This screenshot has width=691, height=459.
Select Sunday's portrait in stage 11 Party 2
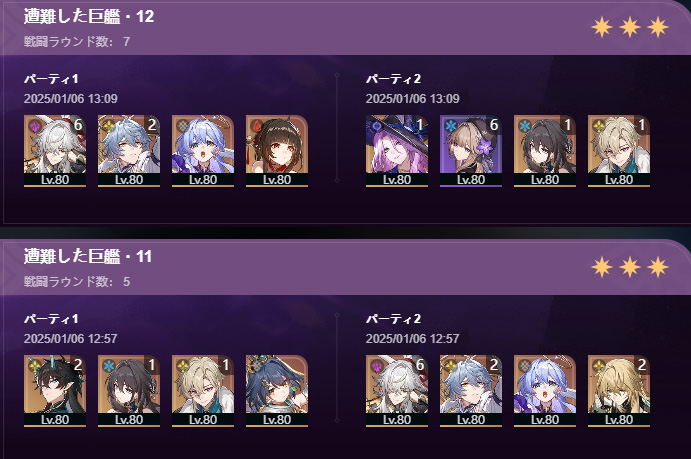tap(471, 391)
